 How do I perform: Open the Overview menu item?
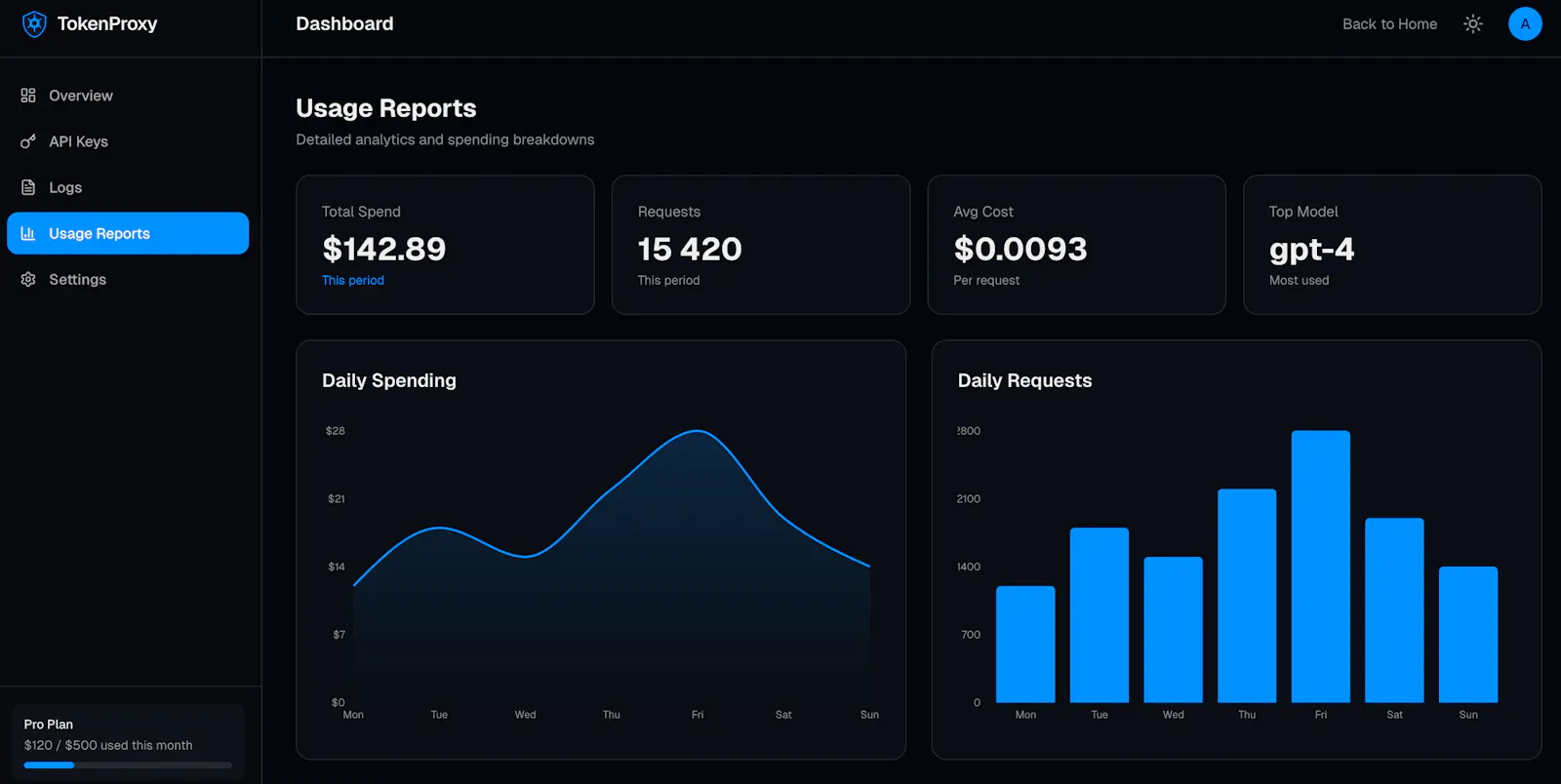pos(128,96)
